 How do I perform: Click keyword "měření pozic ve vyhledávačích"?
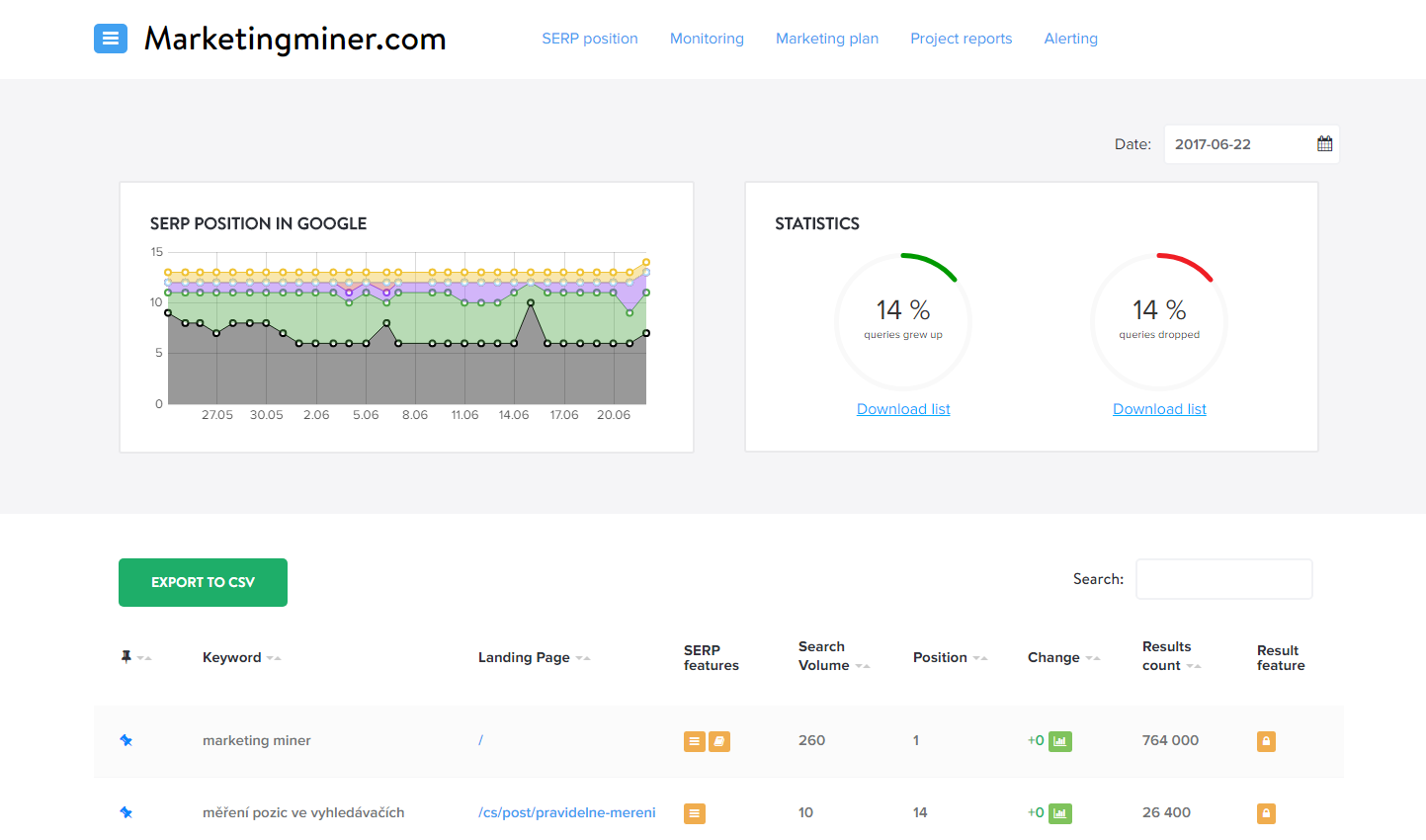click(x=303, y=812)
